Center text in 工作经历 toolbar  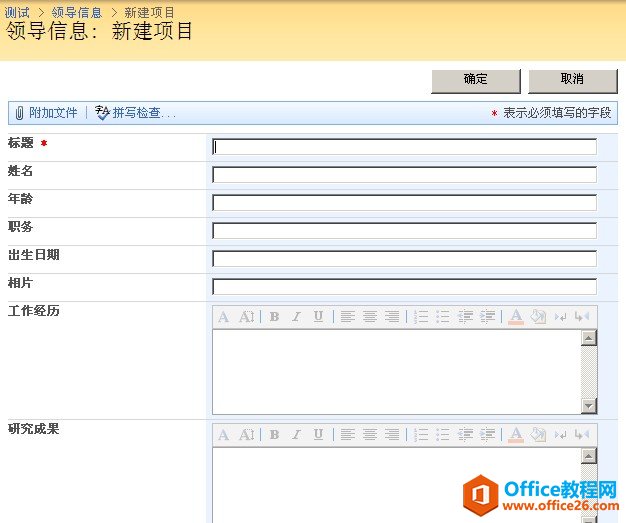coord(370,317)
